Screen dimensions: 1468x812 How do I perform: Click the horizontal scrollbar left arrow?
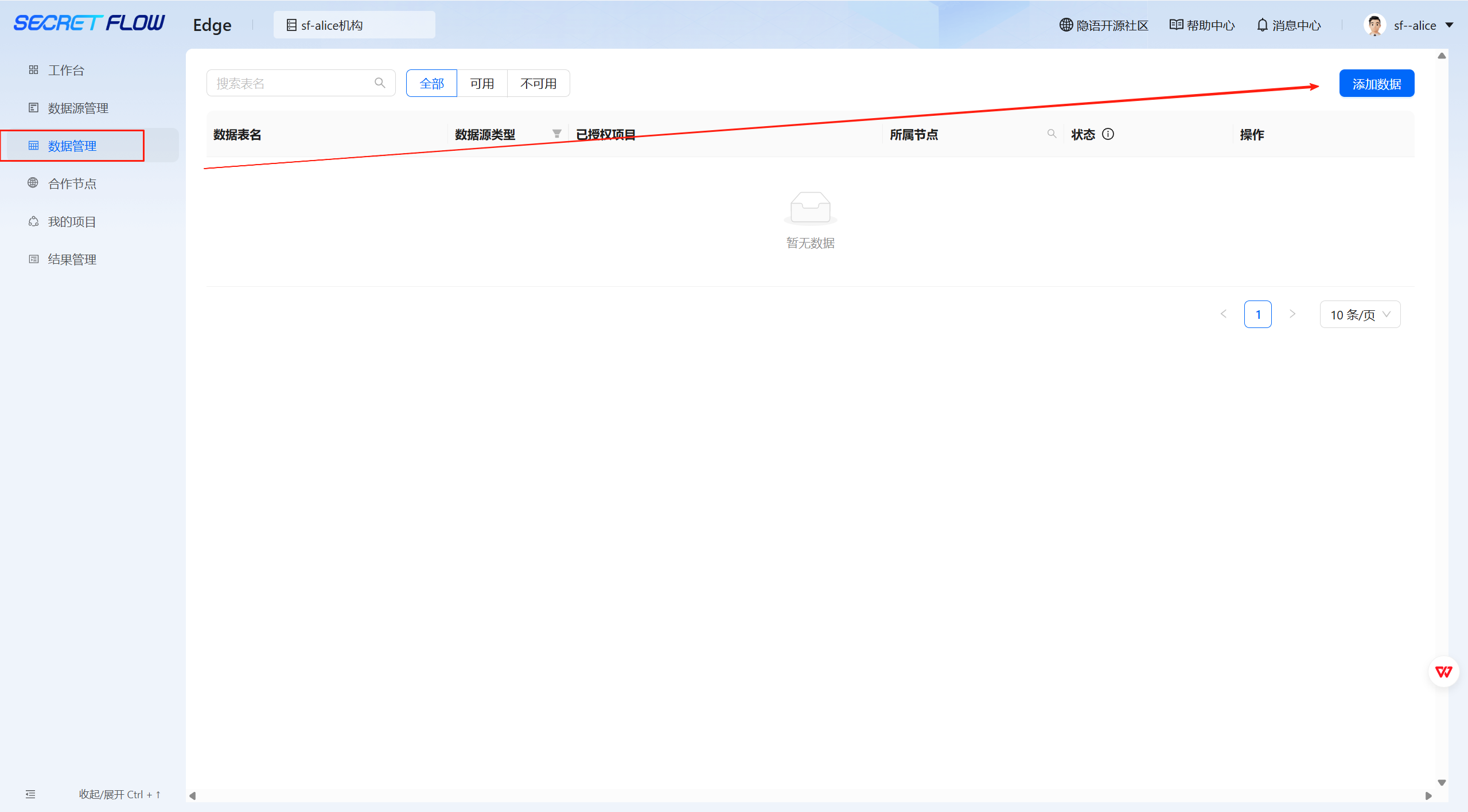(193, 795)
